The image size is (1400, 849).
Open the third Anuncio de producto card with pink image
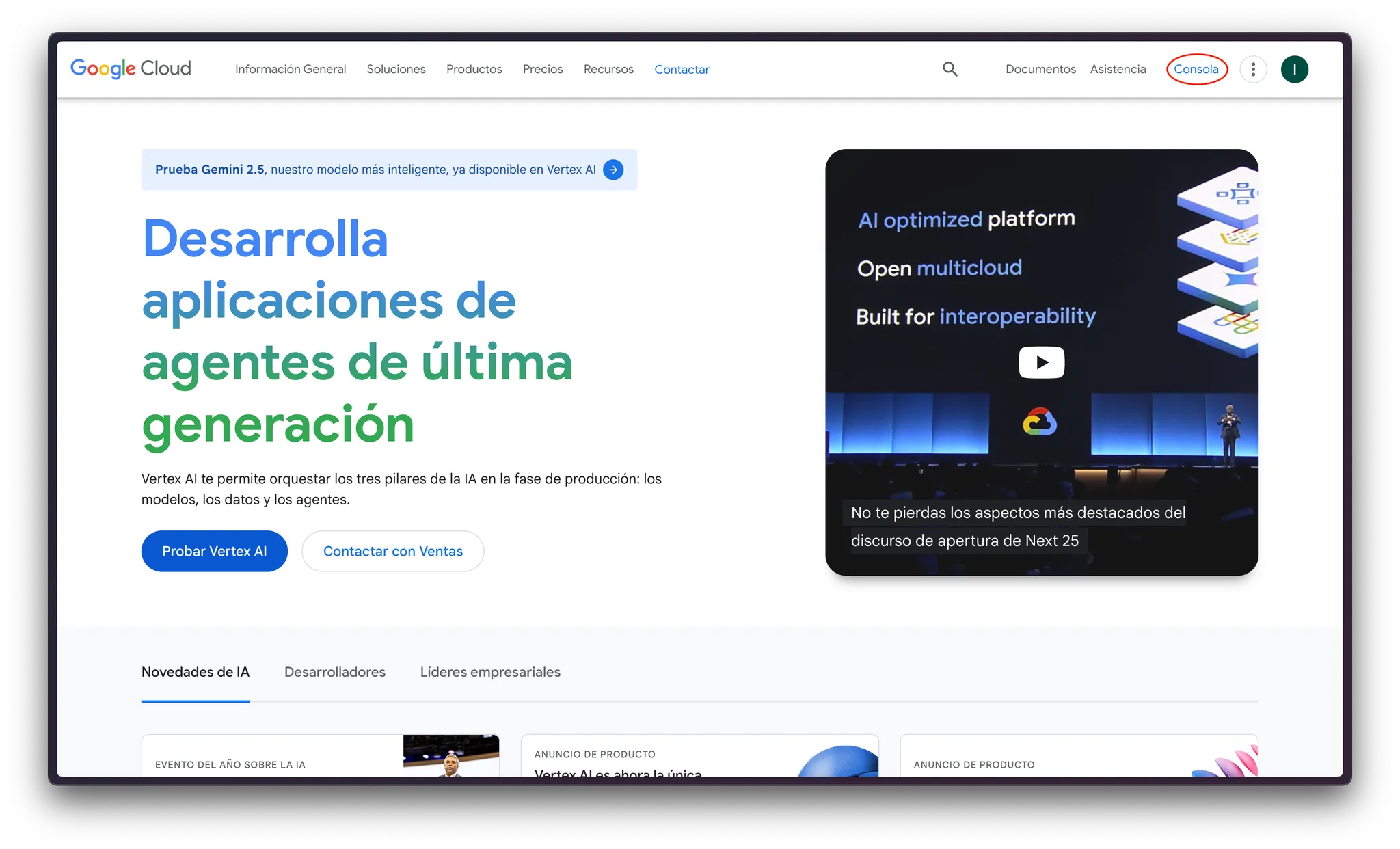point(1079,755)
